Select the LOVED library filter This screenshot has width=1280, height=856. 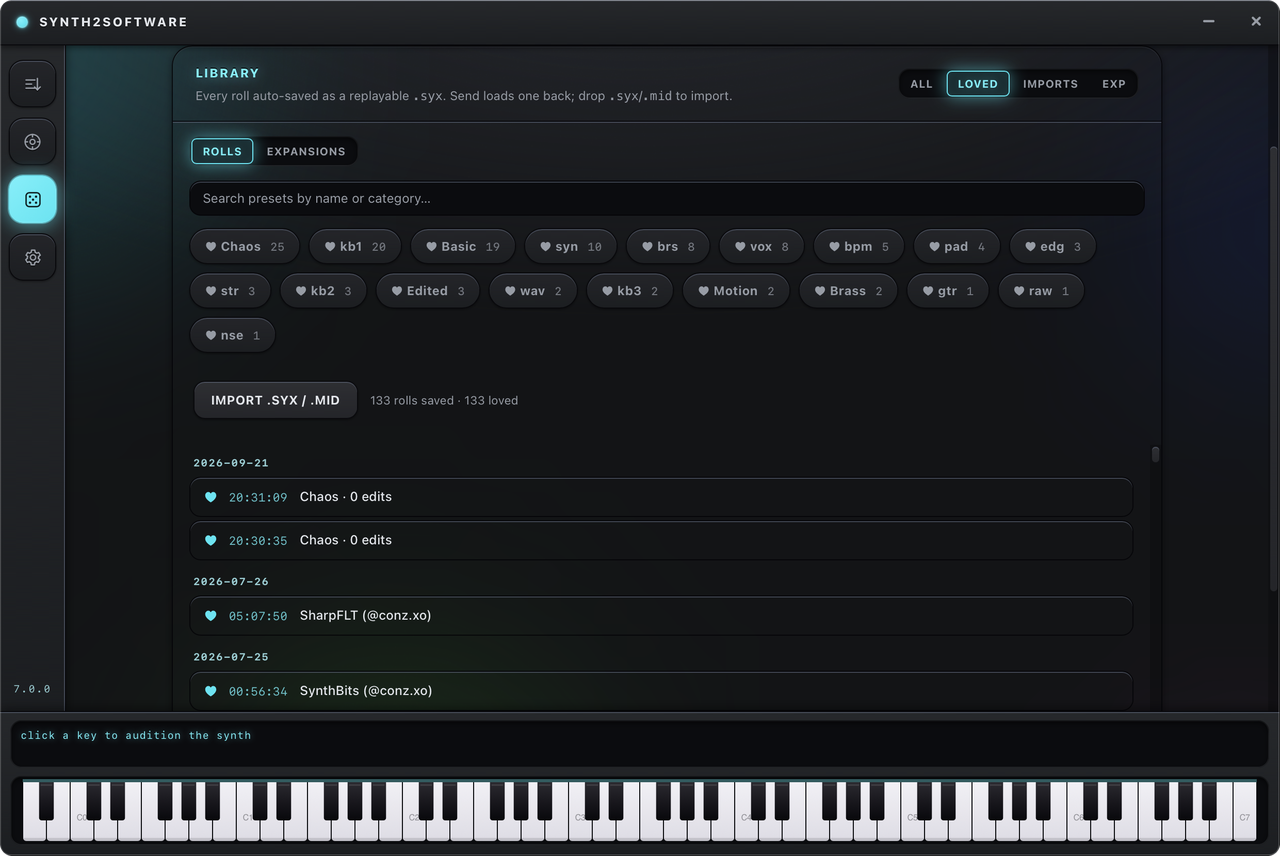coord(978,84)
